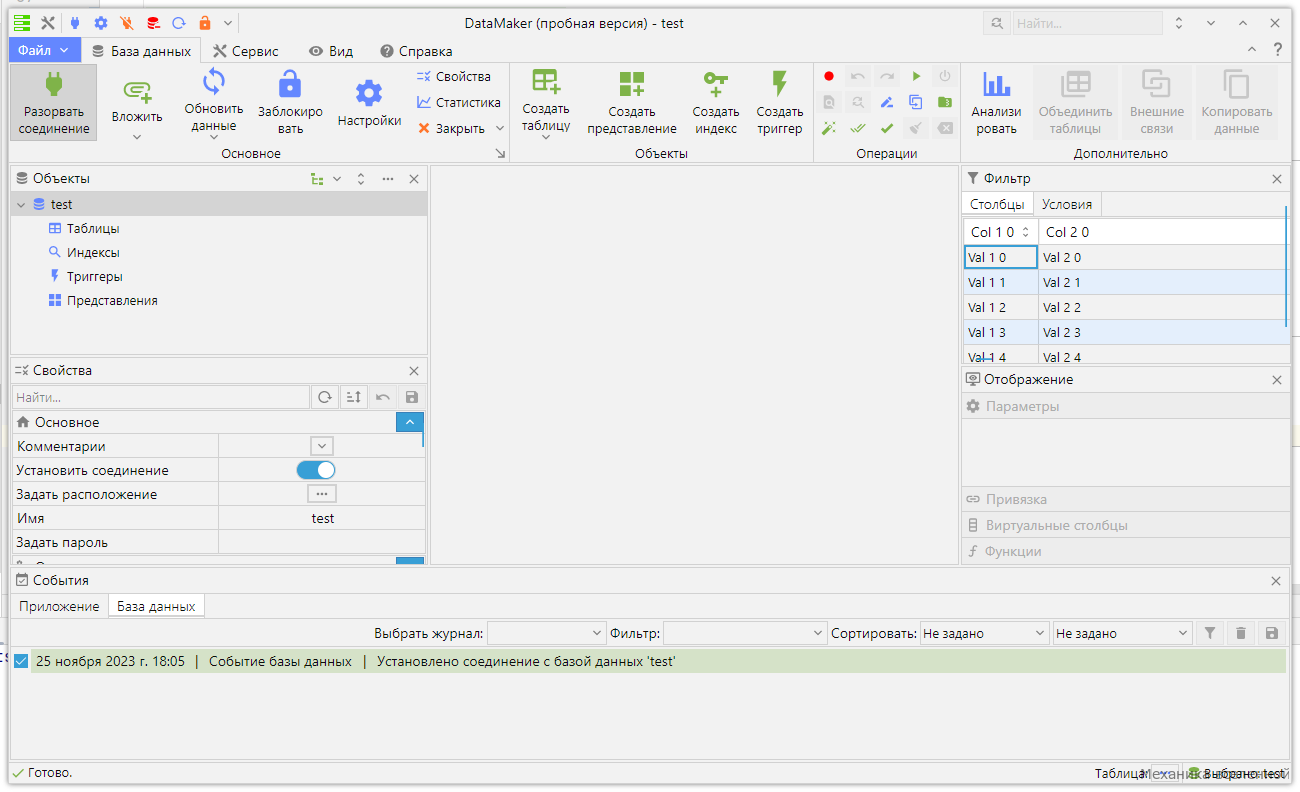Click the single green checkmark in Операции
This screenshot has width=1300, height=792.
(x=887, y=128)
